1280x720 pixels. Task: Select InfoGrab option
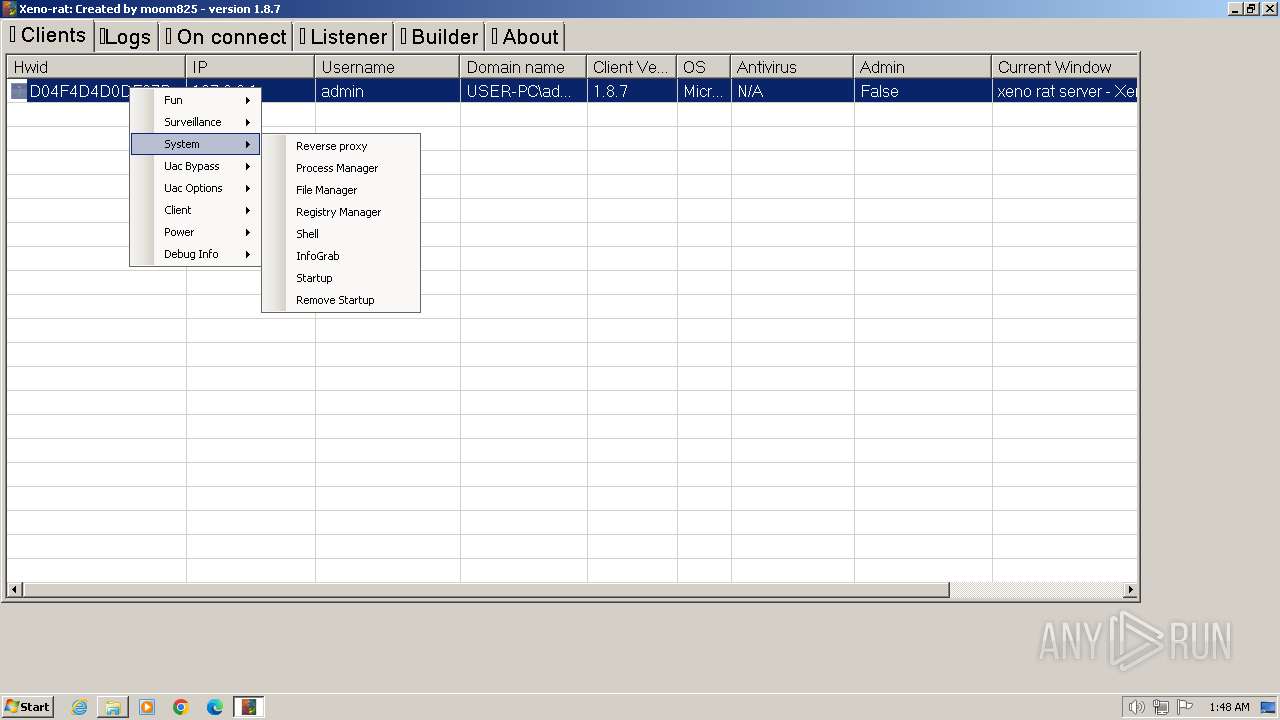341,256
